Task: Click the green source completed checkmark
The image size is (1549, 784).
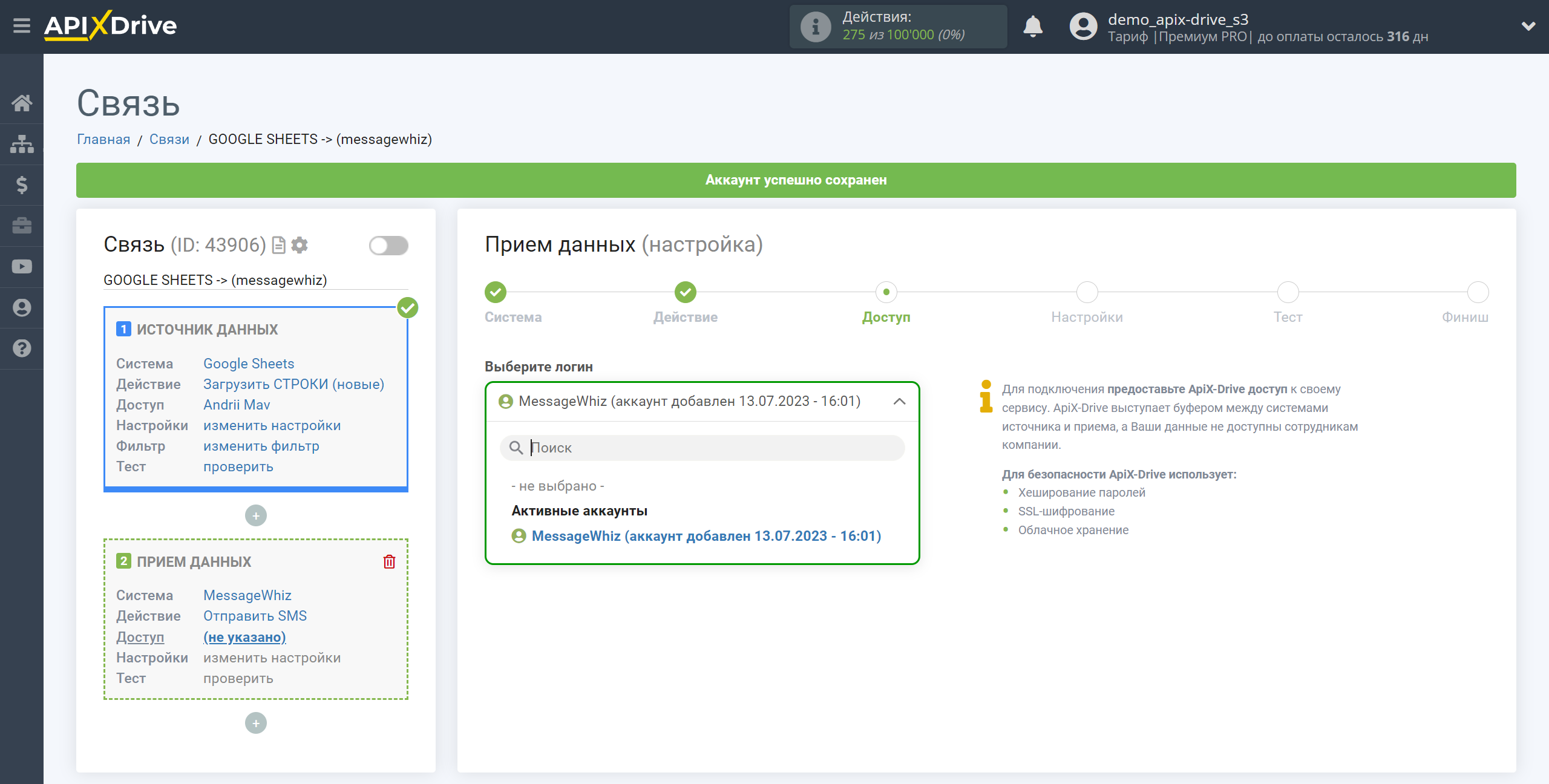Action: coord(408,308)
